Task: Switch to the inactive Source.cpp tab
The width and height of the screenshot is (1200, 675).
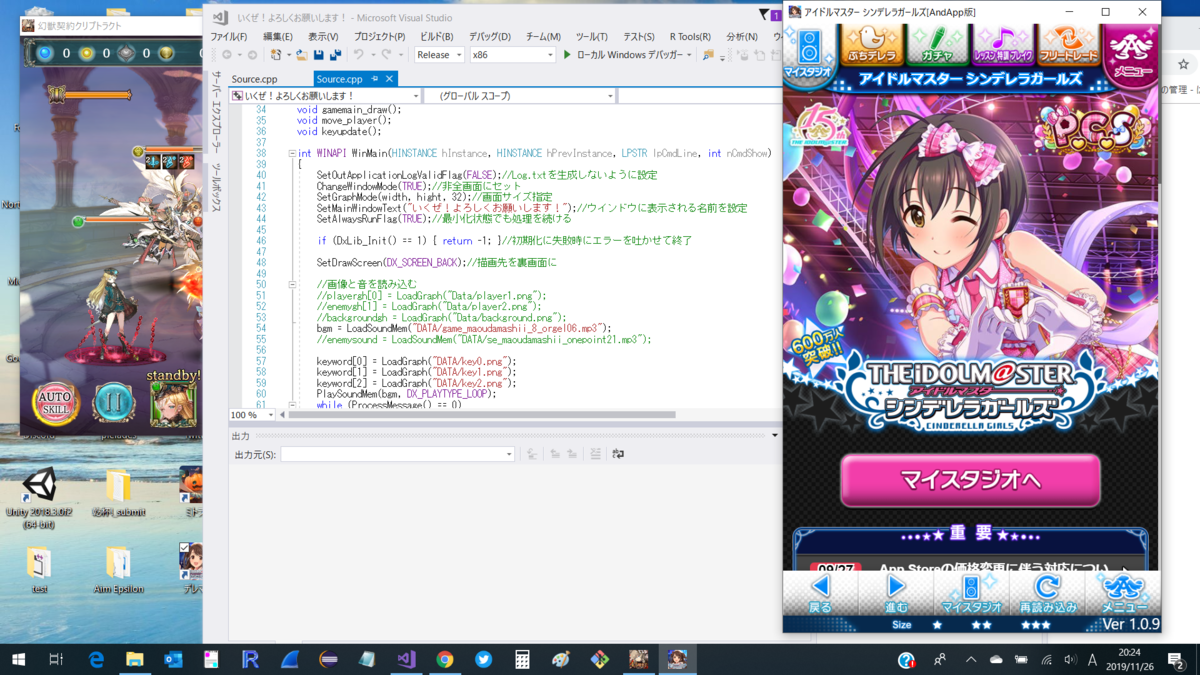Action: point(254,79)
